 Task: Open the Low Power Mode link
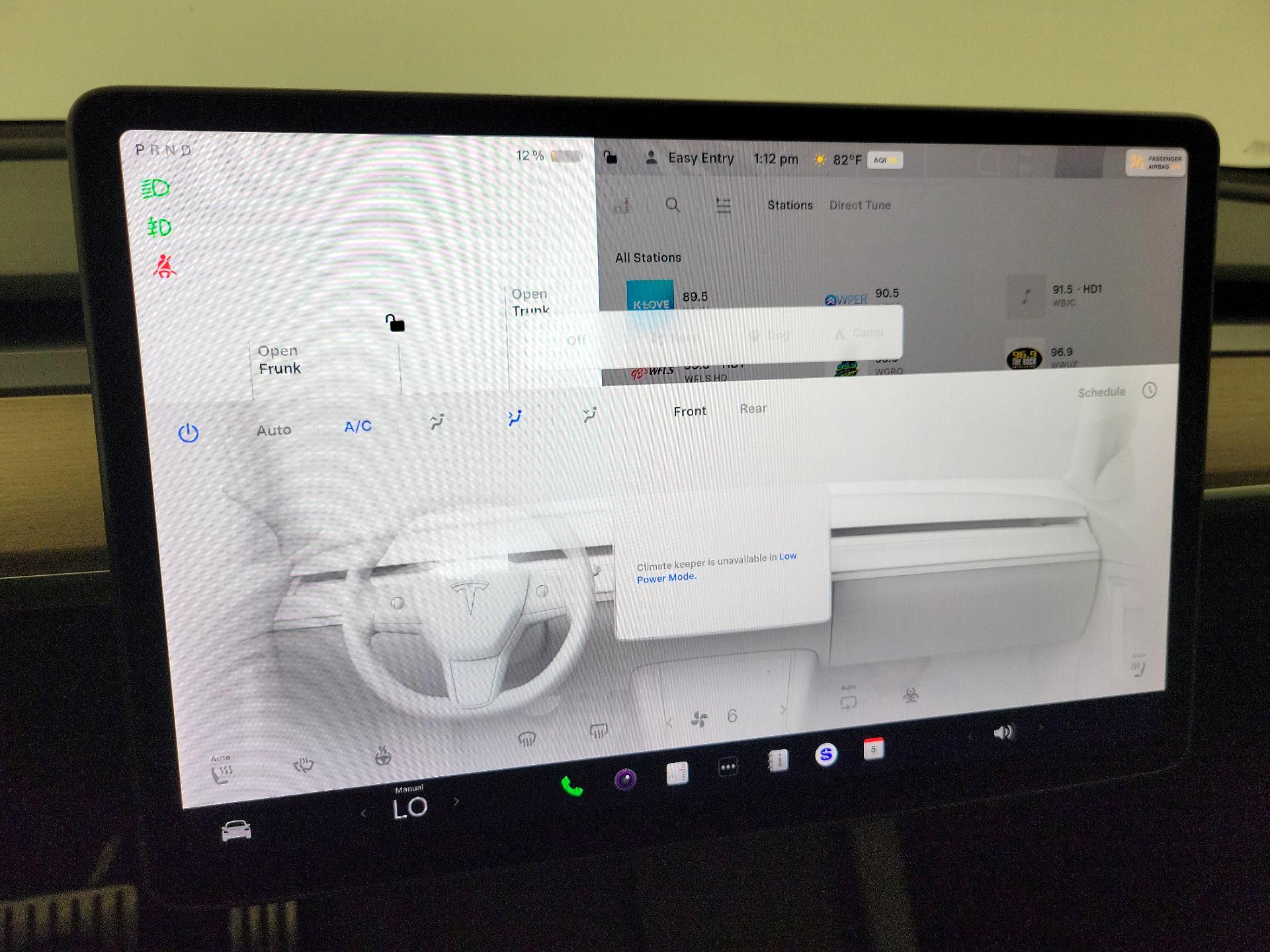tap(716, 567)
